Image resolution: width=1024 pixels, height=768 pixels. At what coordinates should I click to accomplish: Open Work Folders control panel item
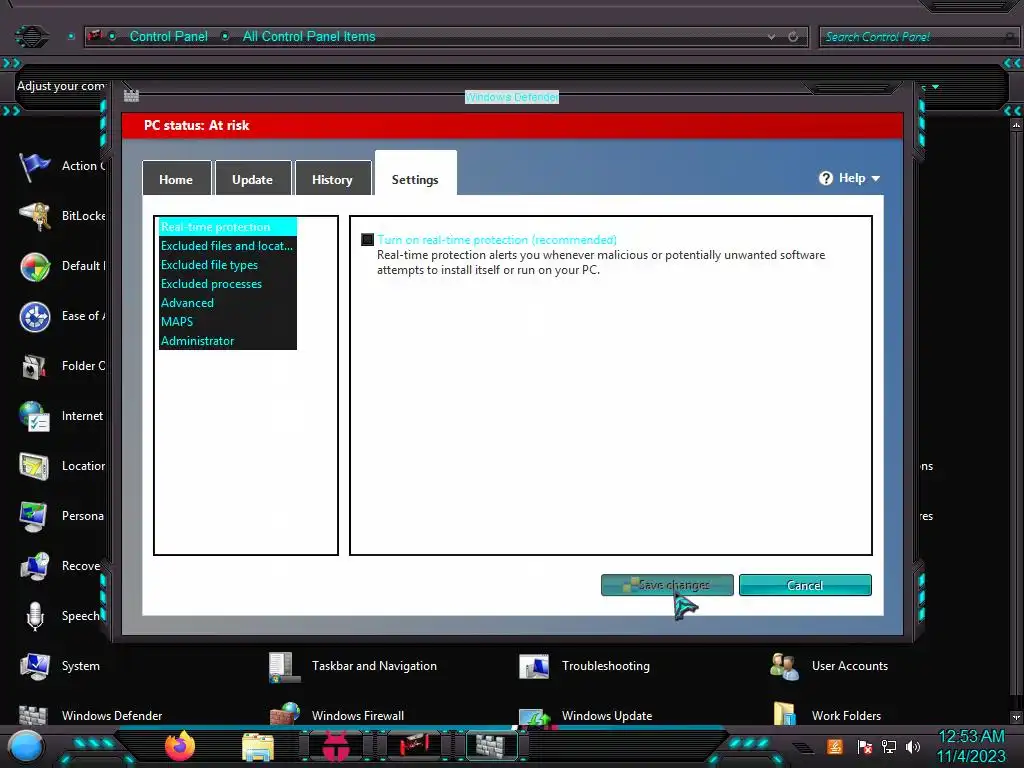(x=827, y=715)
